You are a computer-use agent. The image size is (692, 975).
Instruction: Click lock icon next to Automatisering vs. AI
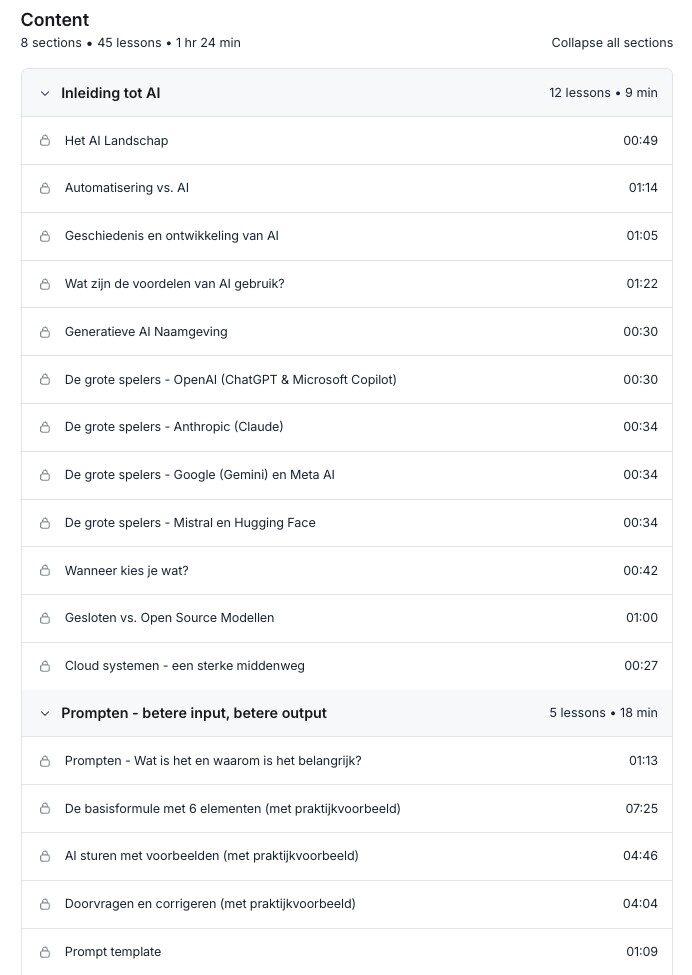click(44, 189)
